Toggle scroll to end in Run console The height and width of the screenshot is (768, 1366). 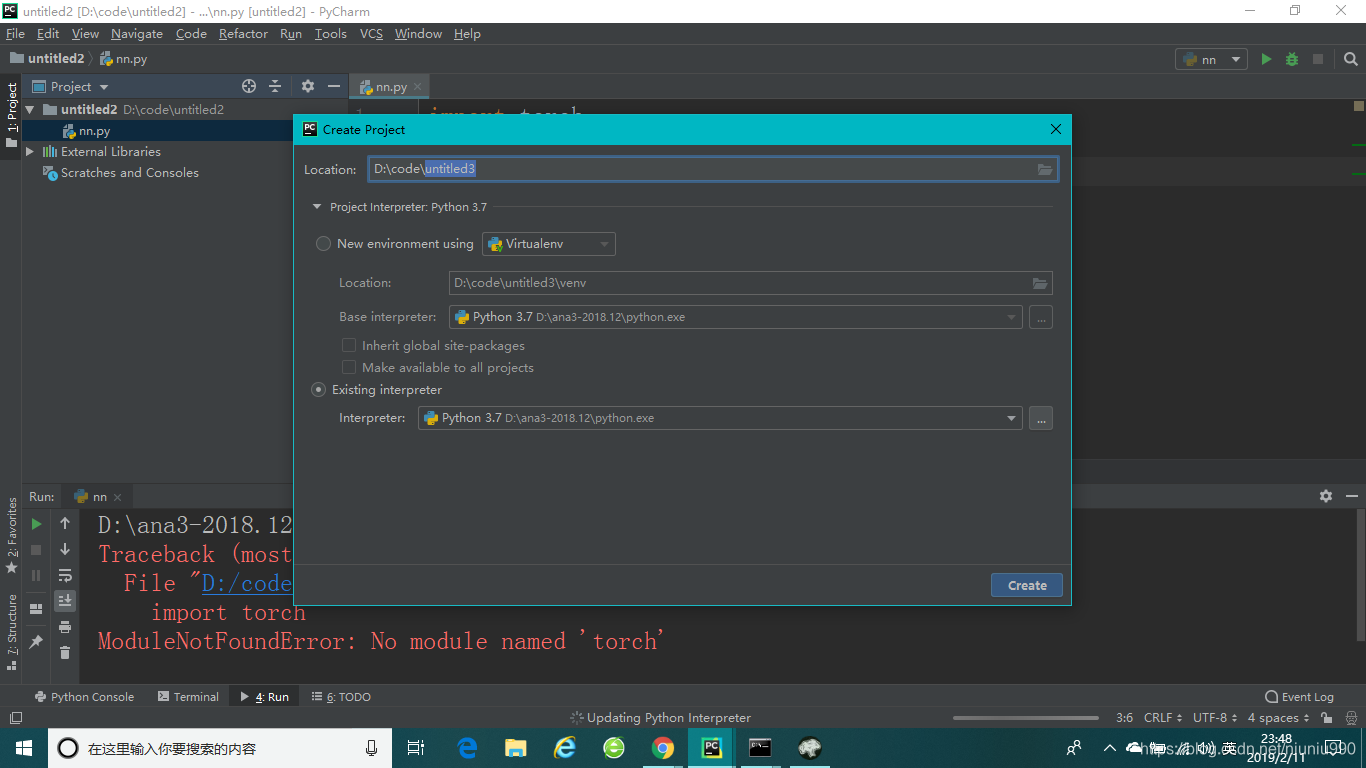65,601
